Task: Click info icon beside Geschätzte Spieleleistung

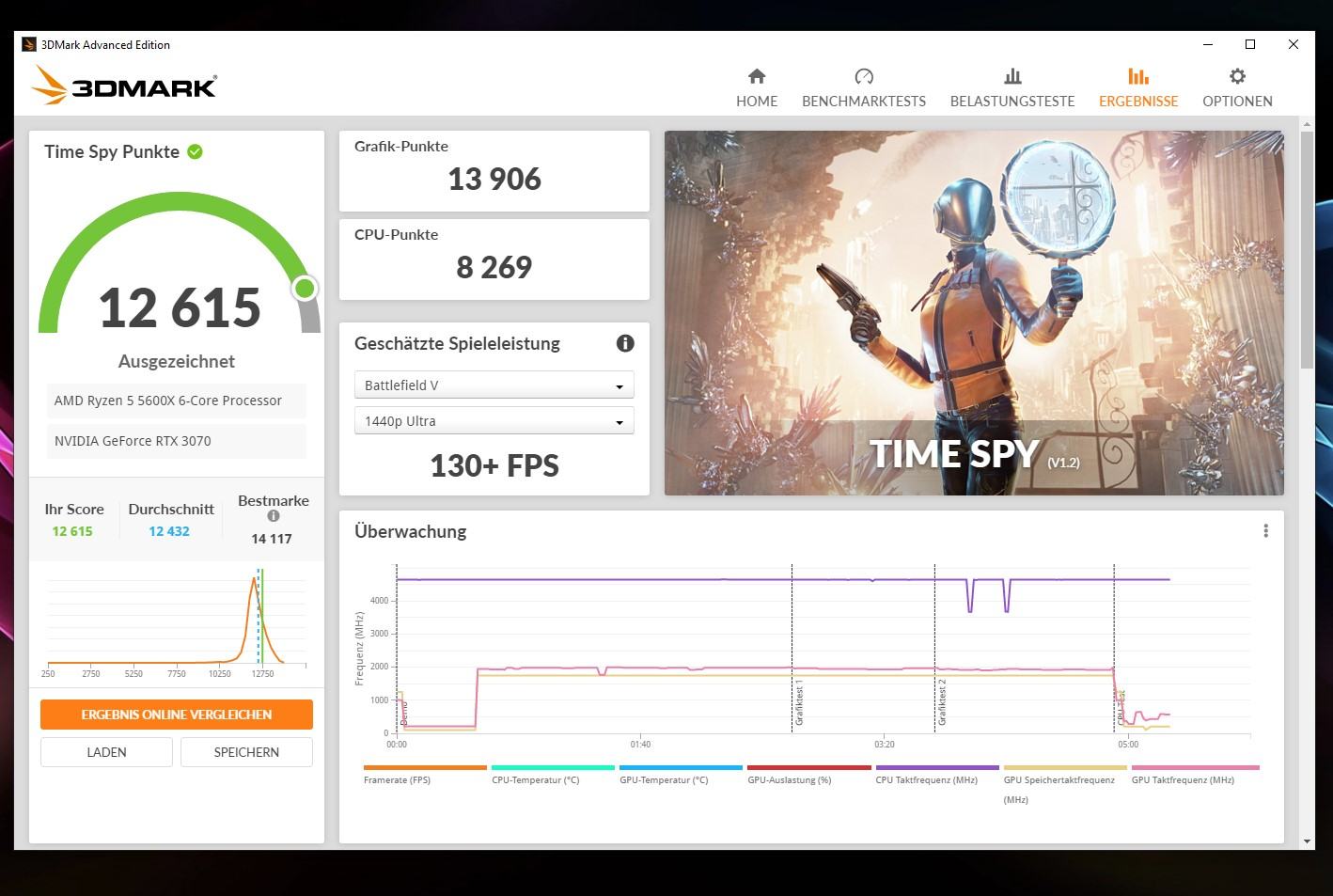Action: point(625,343)
